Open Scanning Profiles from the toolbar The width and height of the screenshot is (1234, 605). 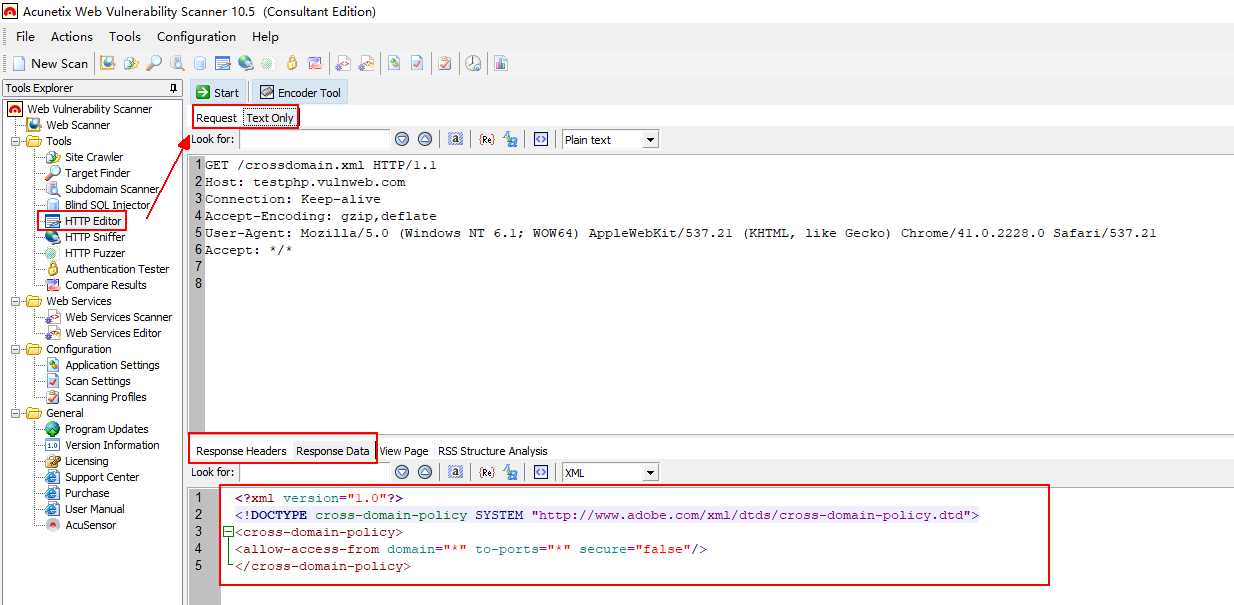tap(445, 63)
